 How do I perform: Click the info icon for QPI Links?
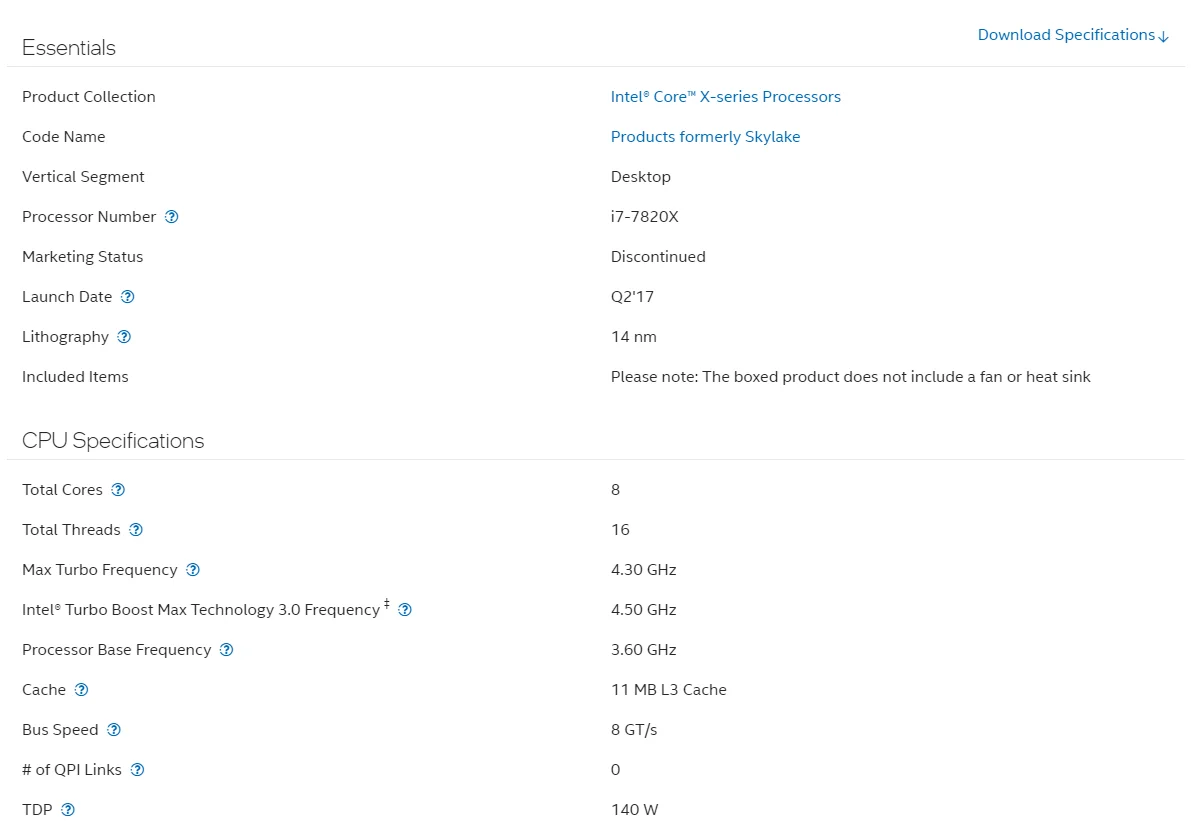137,770
